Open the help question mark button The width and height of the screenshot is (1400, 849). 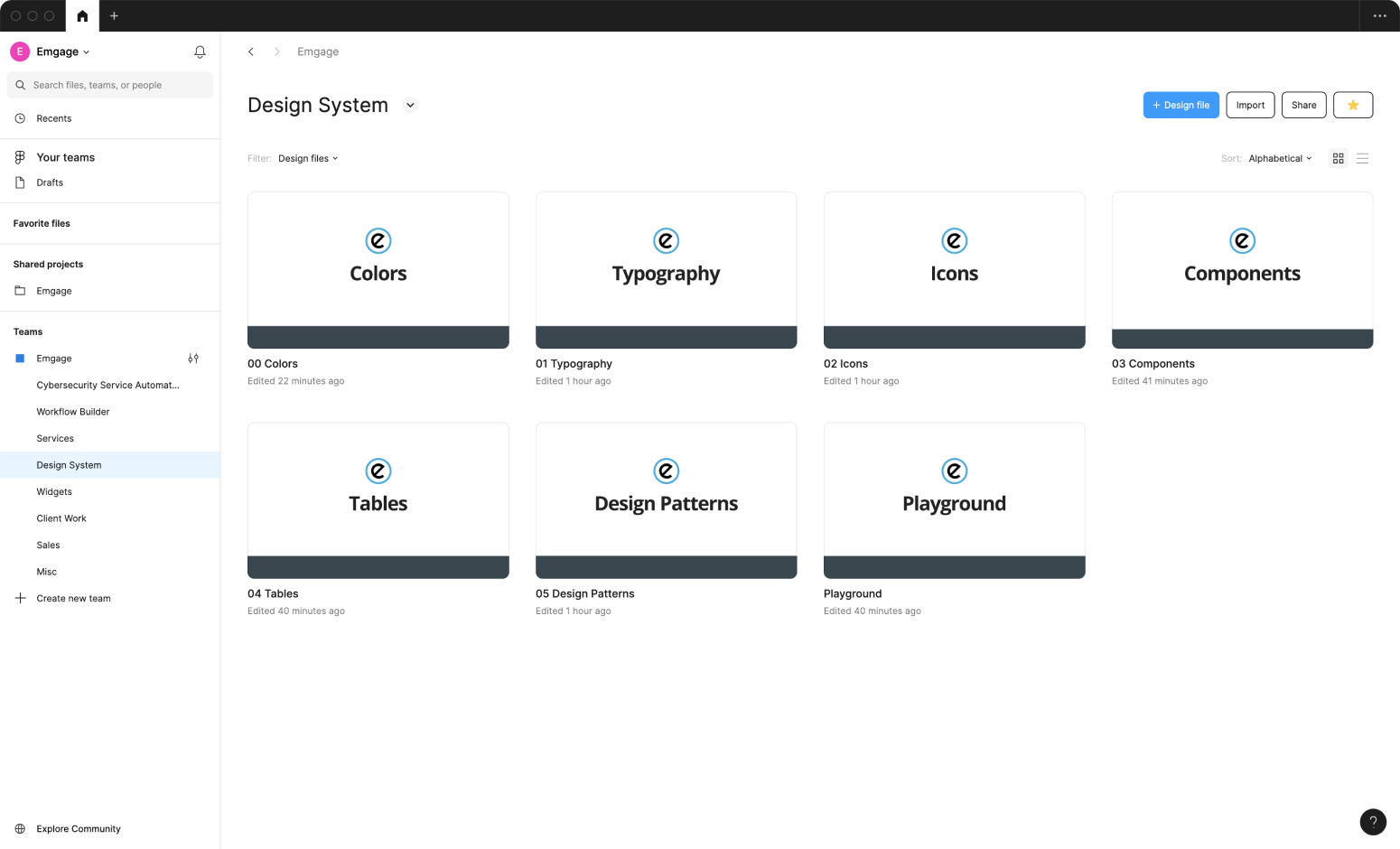[x=1373, y=822]
